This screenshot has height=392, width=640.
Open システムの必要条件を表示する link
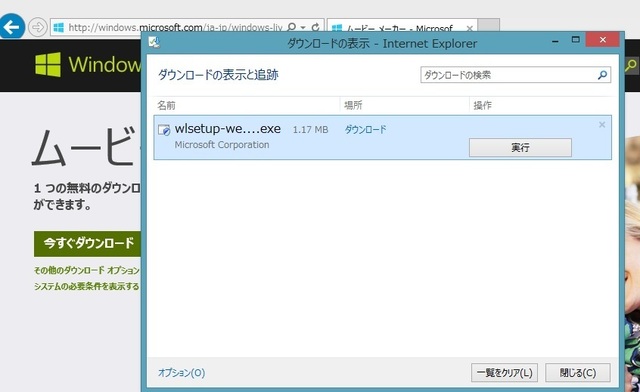point(87,286)
